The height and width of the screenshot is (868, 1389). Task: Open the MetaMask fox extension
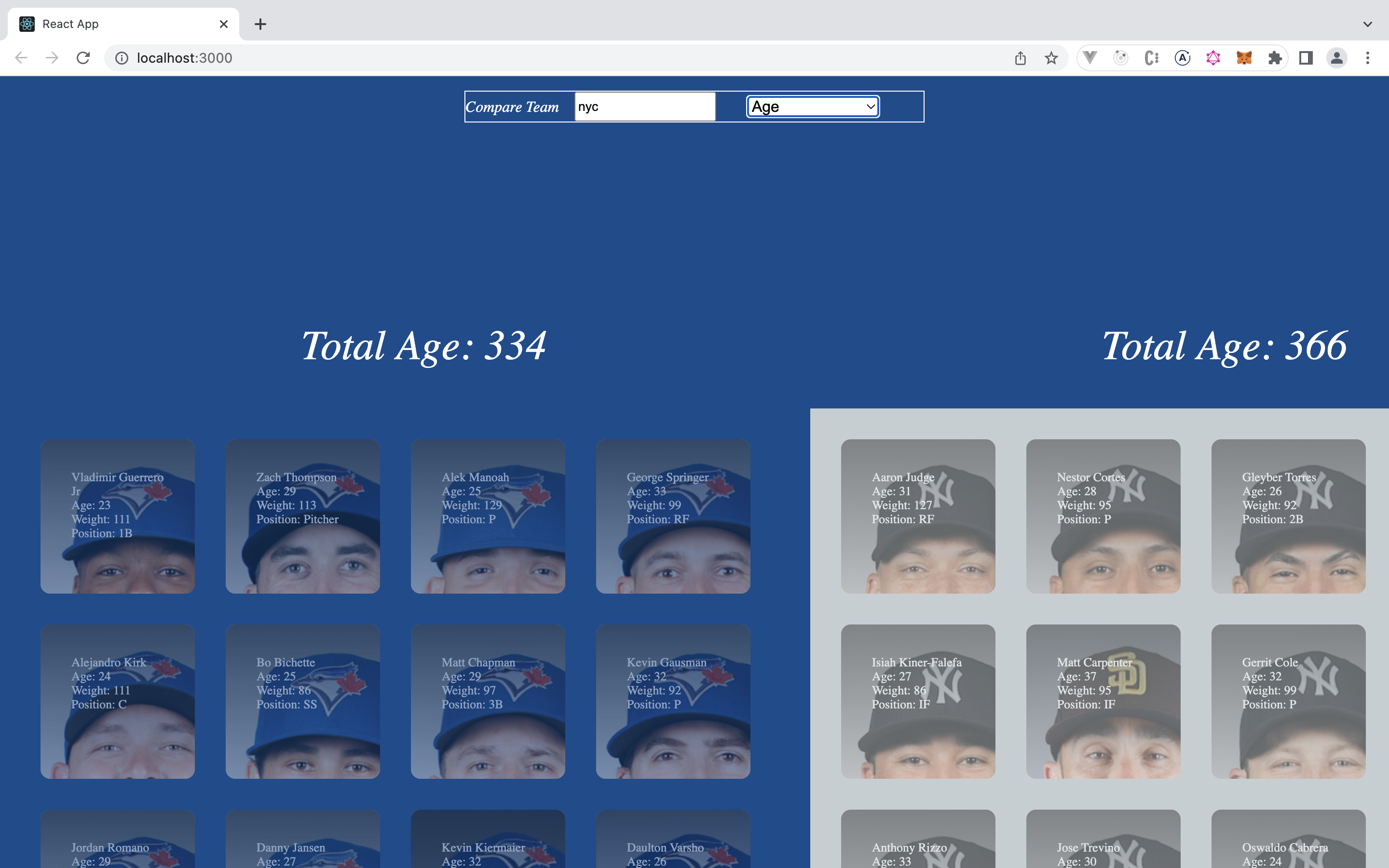(1244, 58)
